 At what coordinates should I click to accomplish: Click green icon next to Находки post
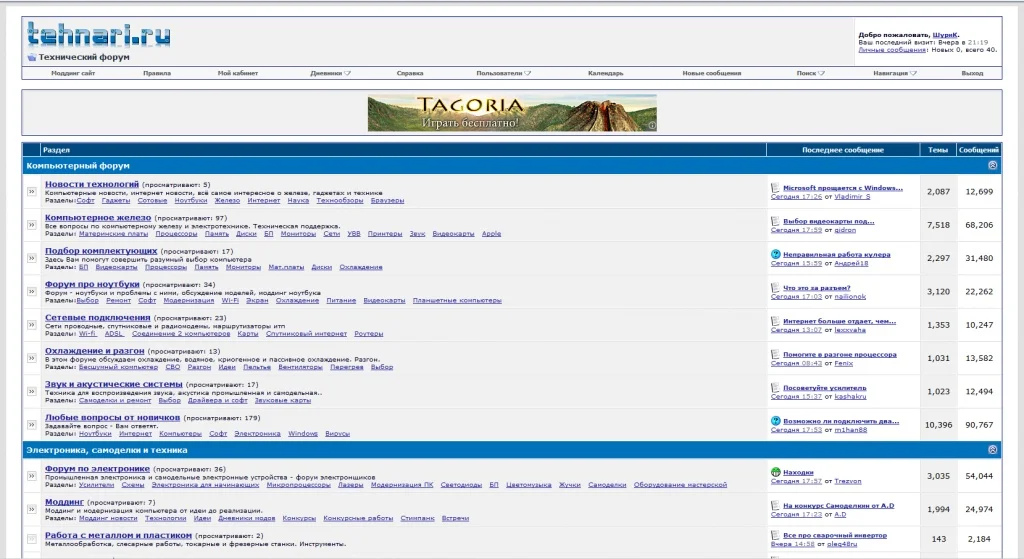775,472
